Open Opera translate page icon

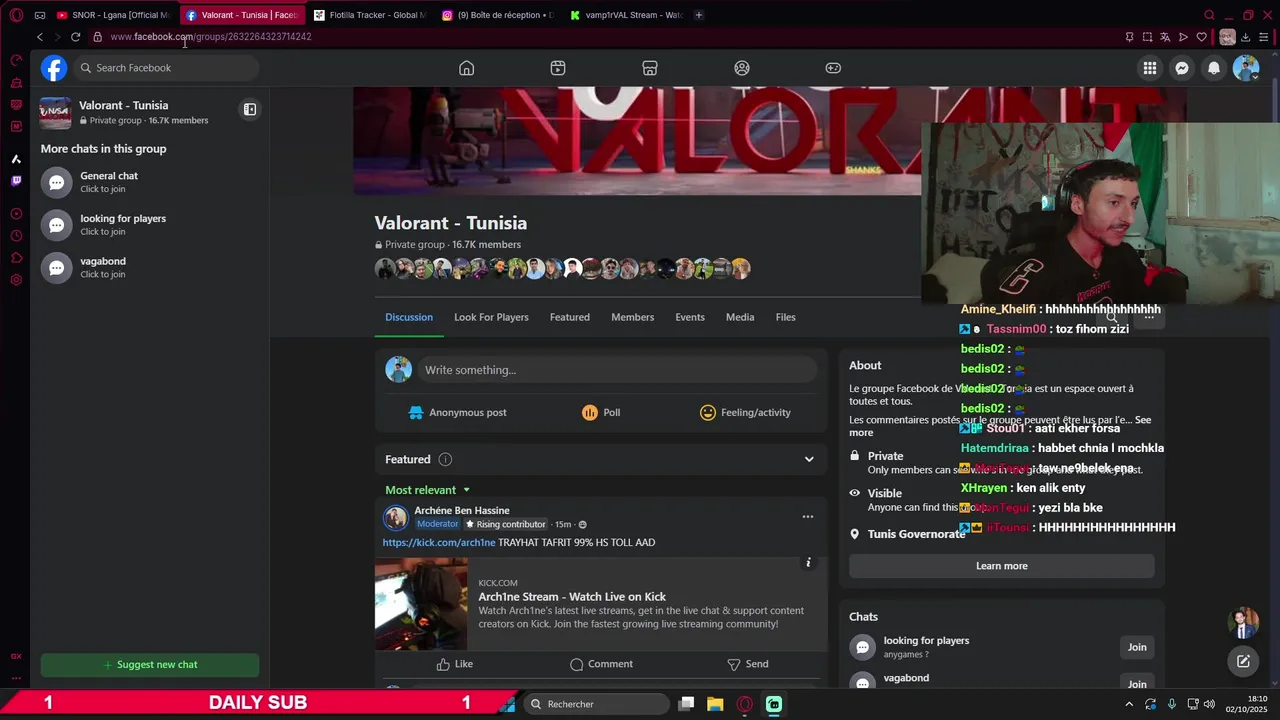pos(1165,37)
